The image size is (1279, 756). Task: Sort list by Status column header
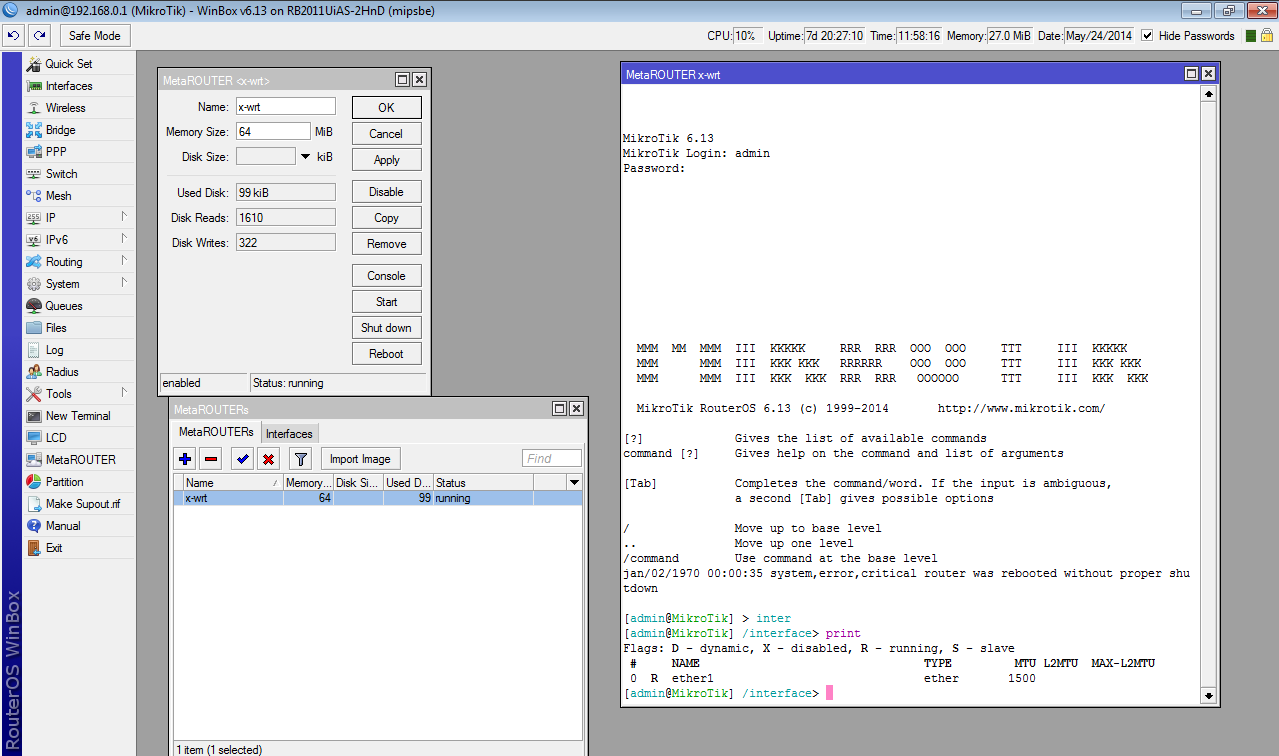click(x=483, y=483)
